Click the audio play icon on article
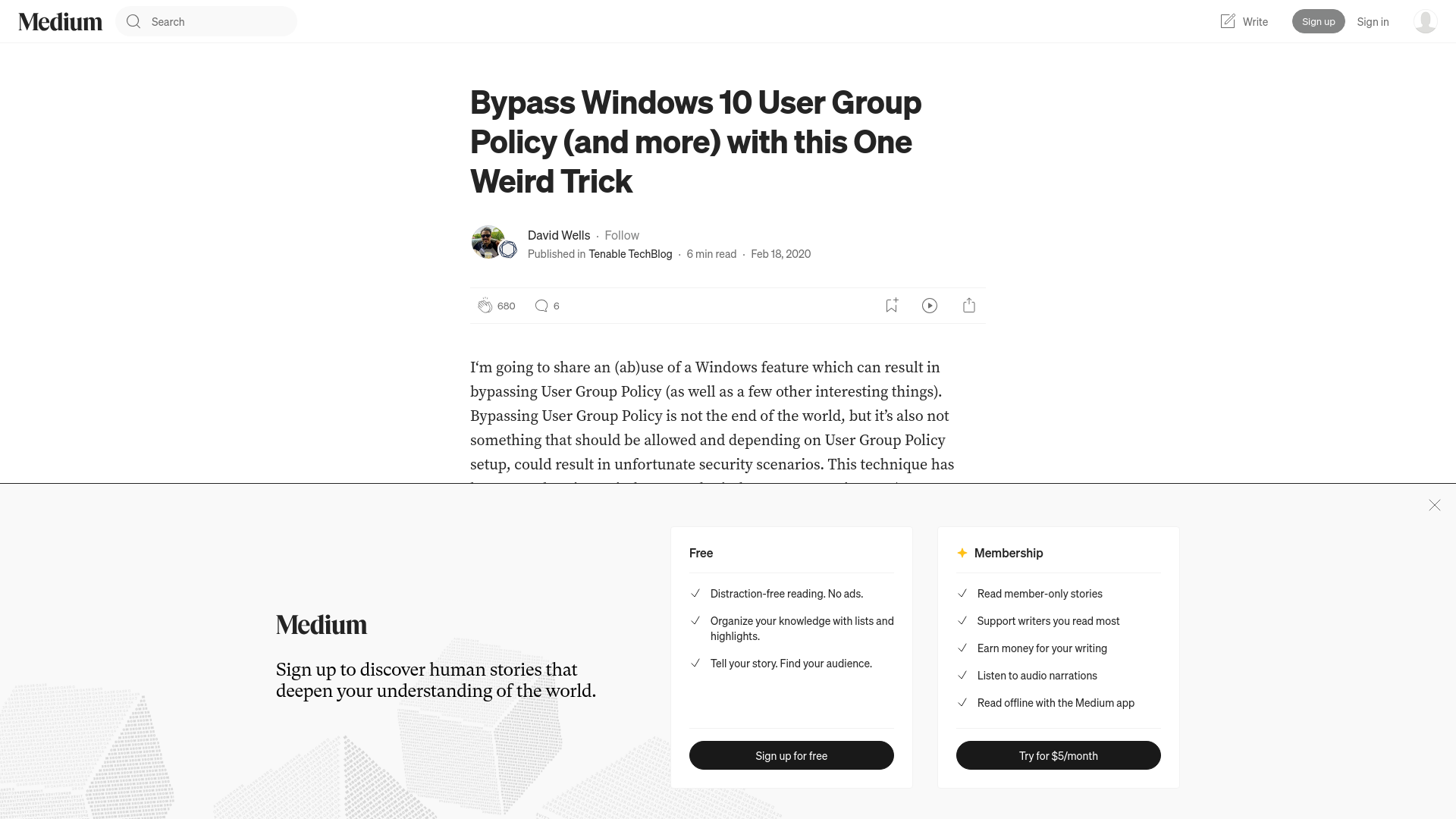1456x819 pixels. point(930,305)
